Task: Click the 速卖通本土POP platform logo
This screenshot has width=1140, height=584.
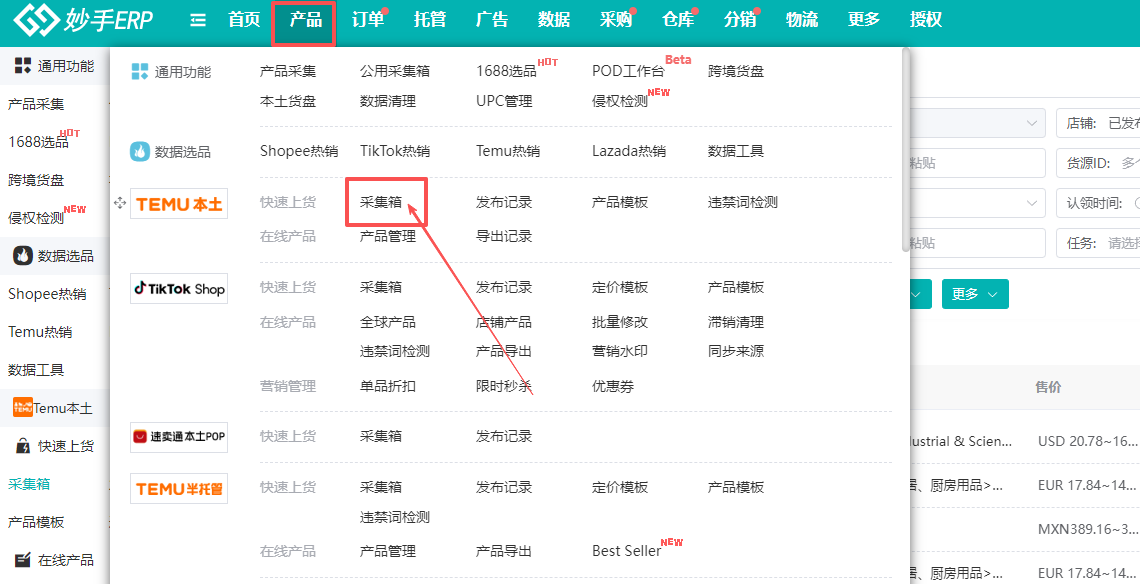Action: (179, 436)
